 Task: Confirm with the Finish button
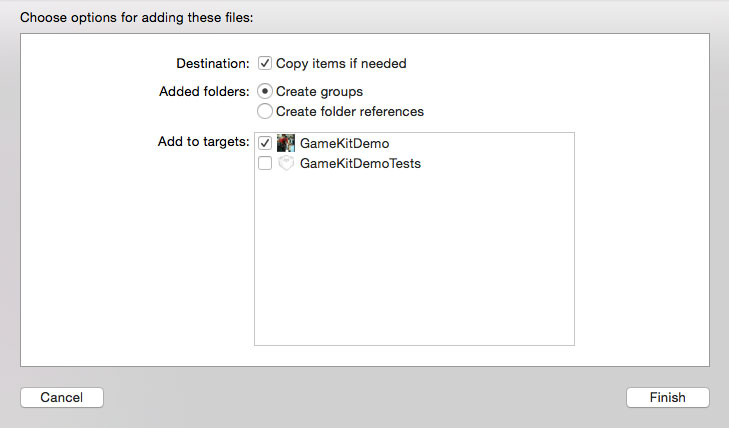click(x=667, y=397)
